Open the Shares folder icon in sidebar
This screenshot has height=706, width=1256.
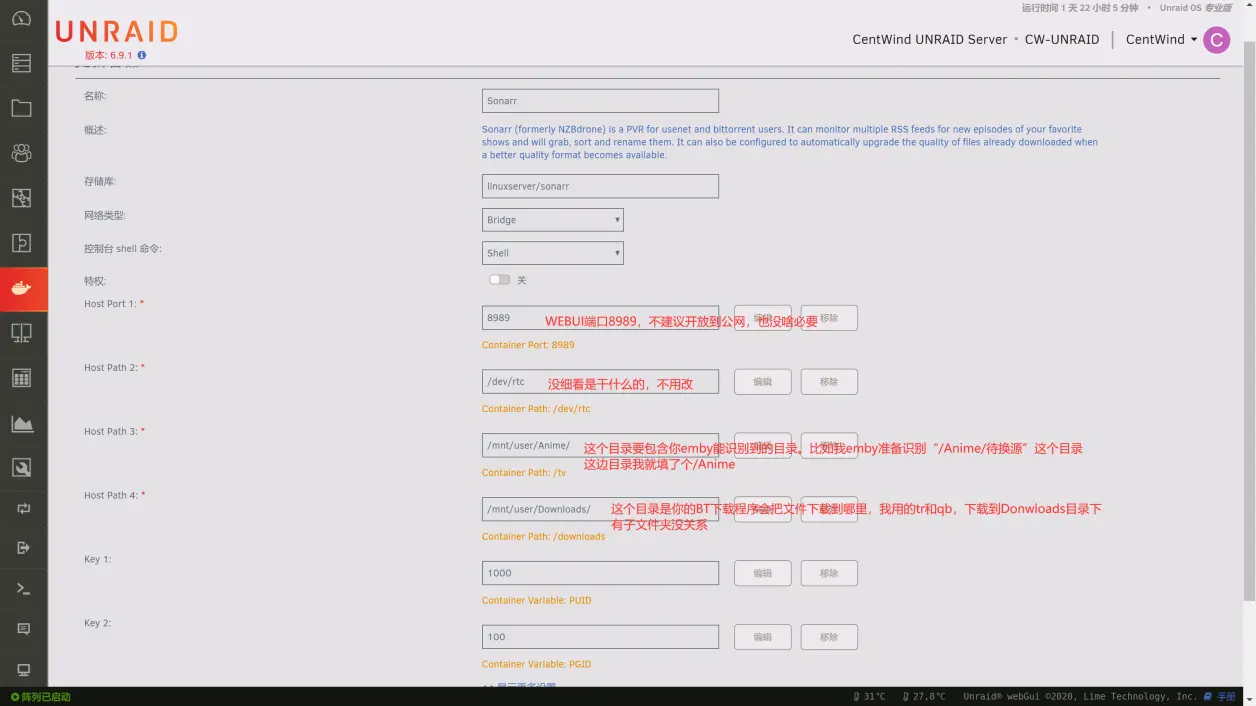point(21,108)
